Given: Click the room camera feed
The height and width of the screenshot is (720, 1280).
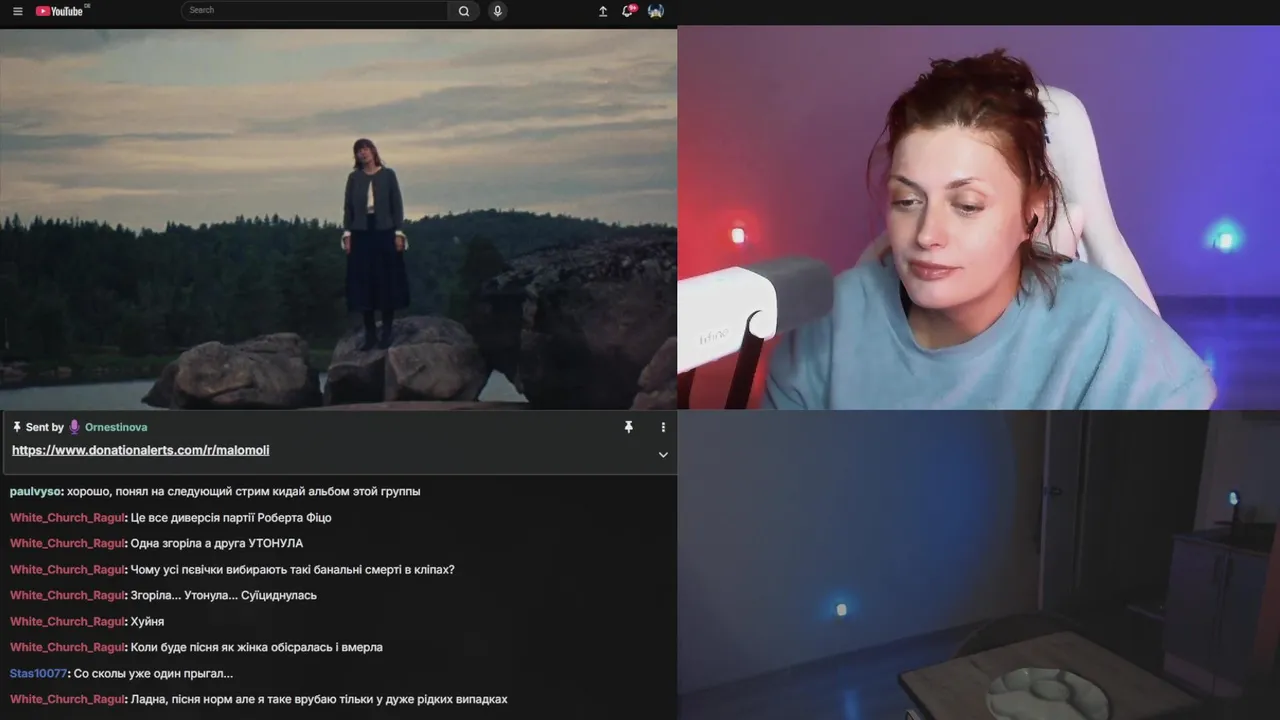Looking at the screenshot, I should coord(978,565).
